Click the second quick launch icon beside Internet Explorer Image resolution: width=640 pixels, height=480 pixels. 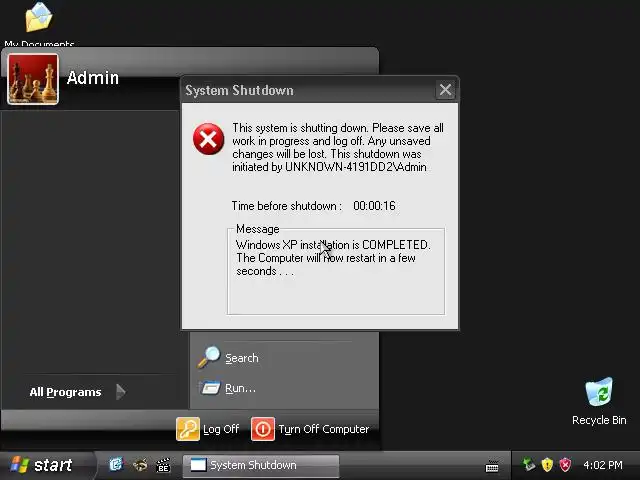click(x=140, y=464)
